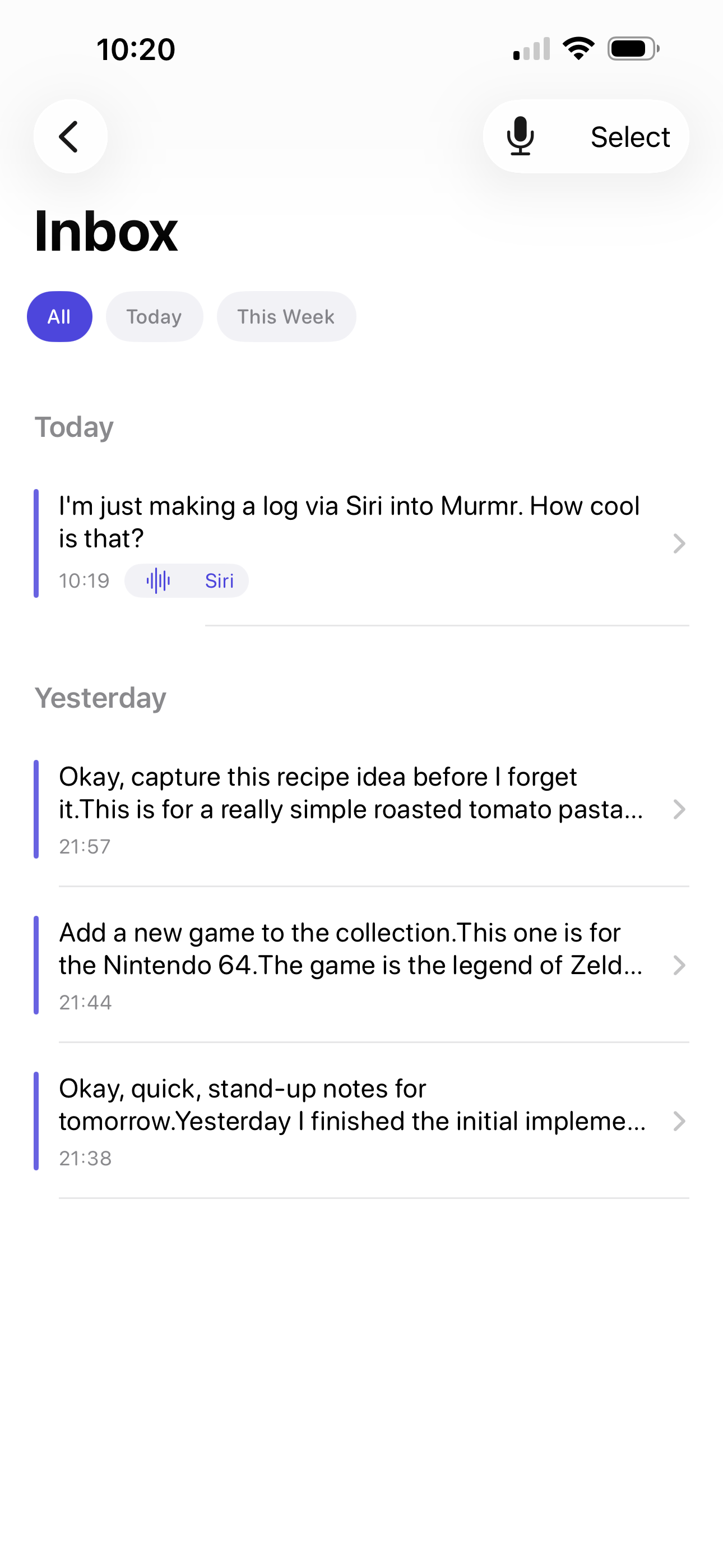Viewport: 723px width, 1568px height.
Task: Open chevron for stand-up notes entry
Action: (679, 1121)
